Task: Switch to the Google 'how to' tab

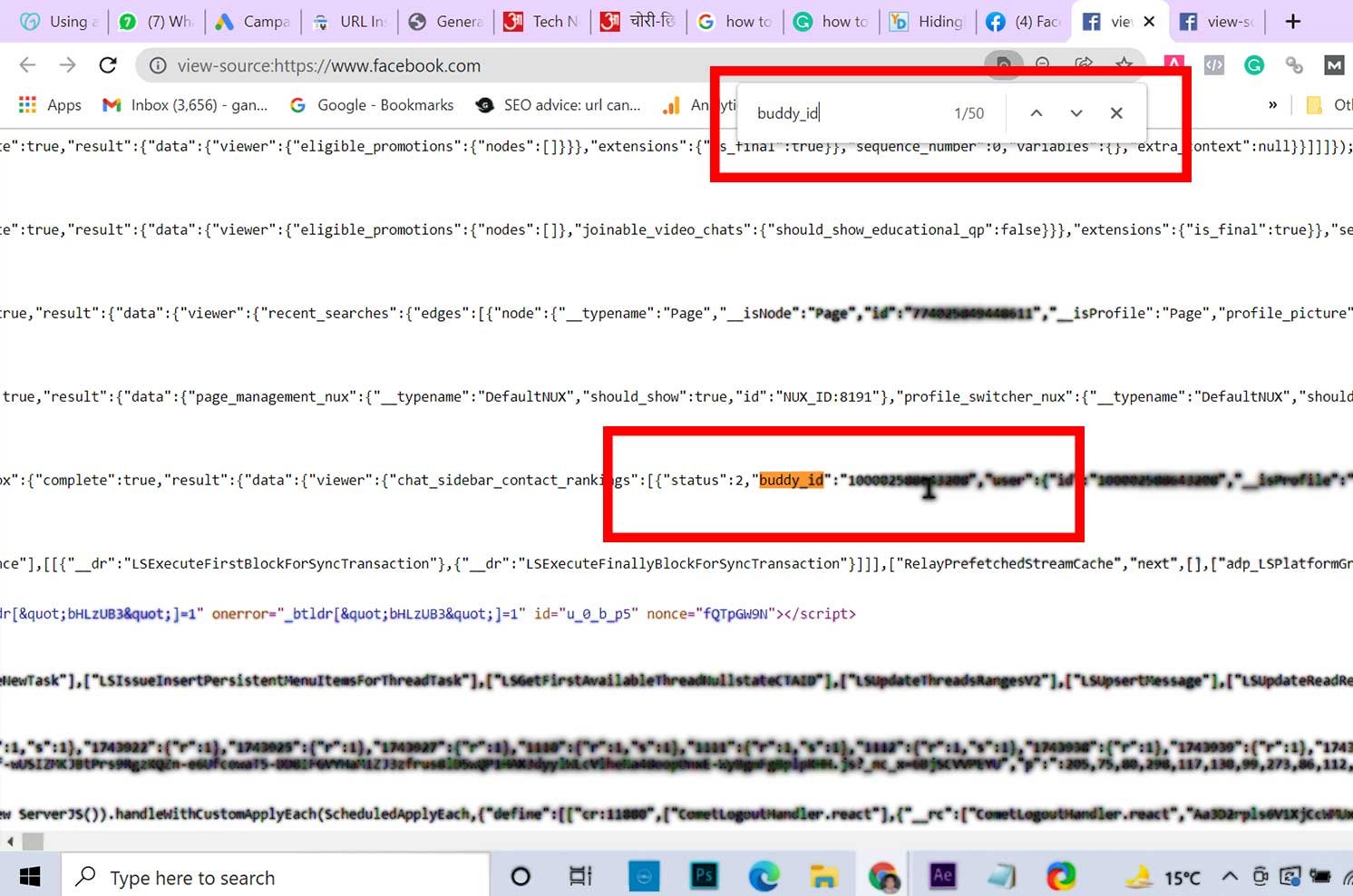Action: [x=736, y=21]
